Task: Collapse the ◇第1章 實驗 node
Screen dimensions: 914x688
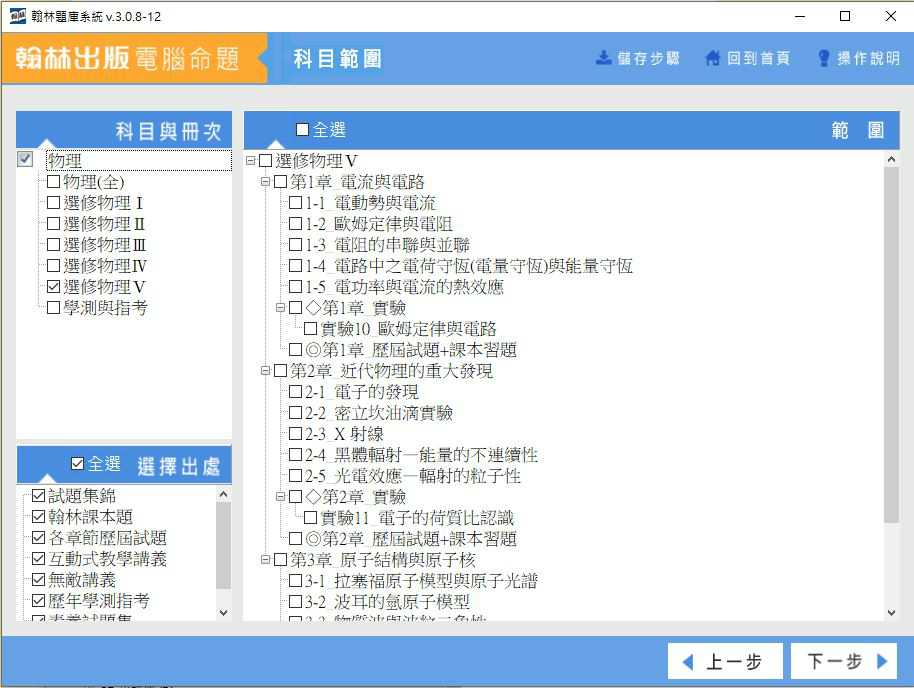Action: coord(280,307)
